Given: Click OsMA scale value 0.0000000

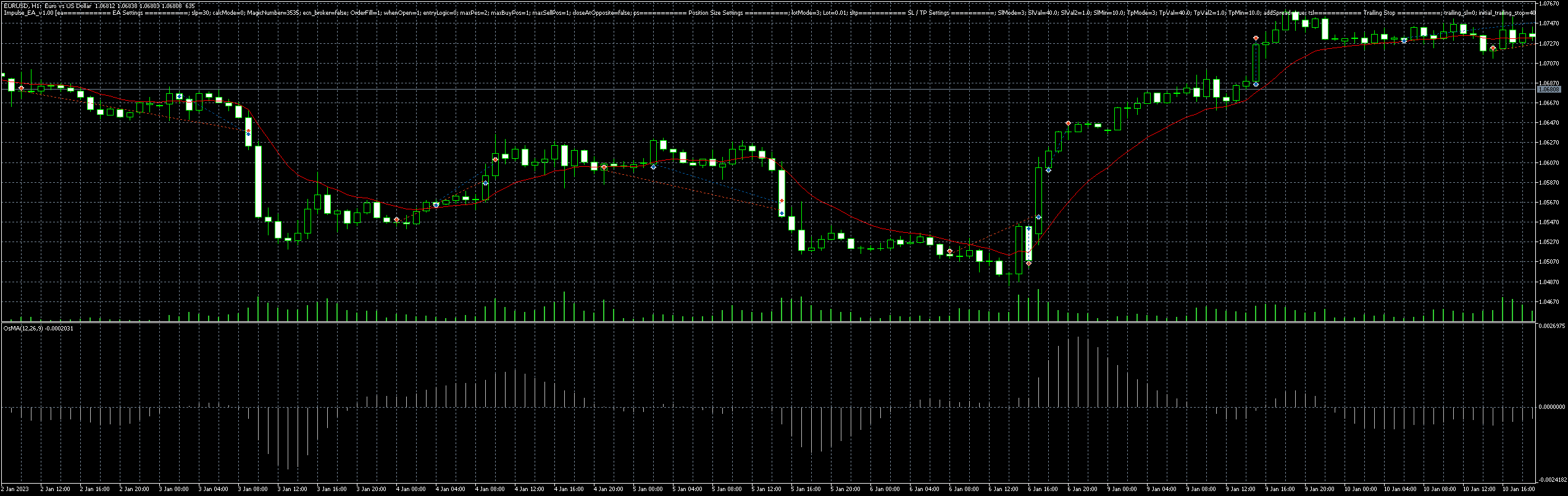Looking at the screenshot, I should pos(1551,407).
